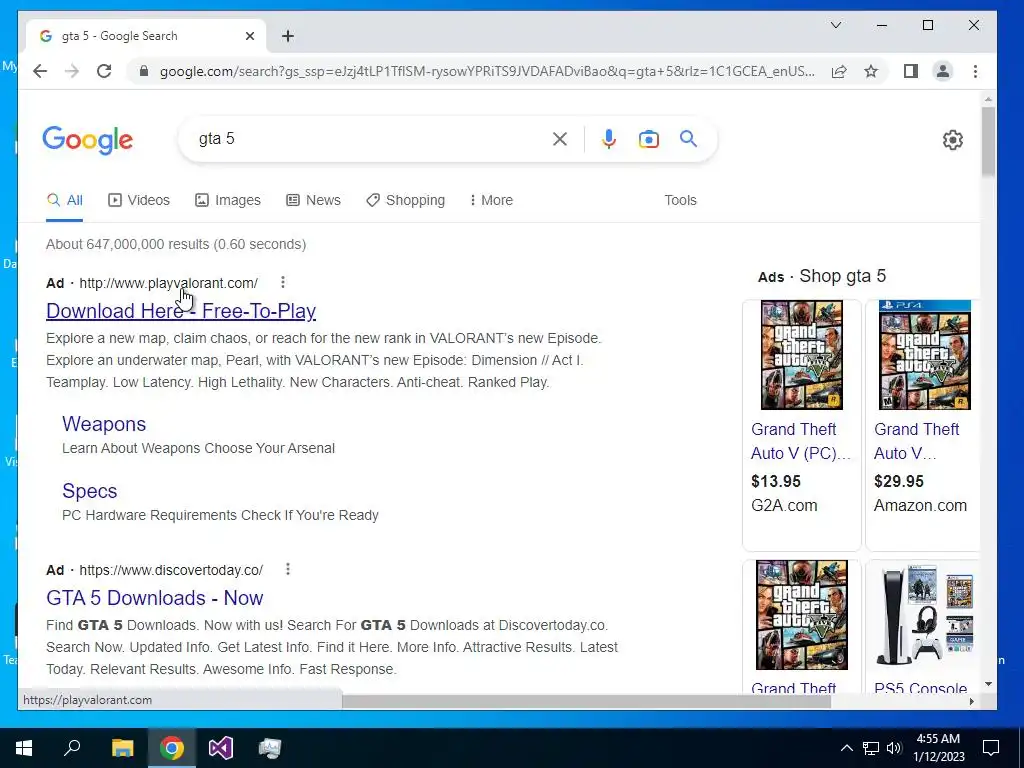
Task: Click the forward navigation arrow
Action: pos(72,71)
